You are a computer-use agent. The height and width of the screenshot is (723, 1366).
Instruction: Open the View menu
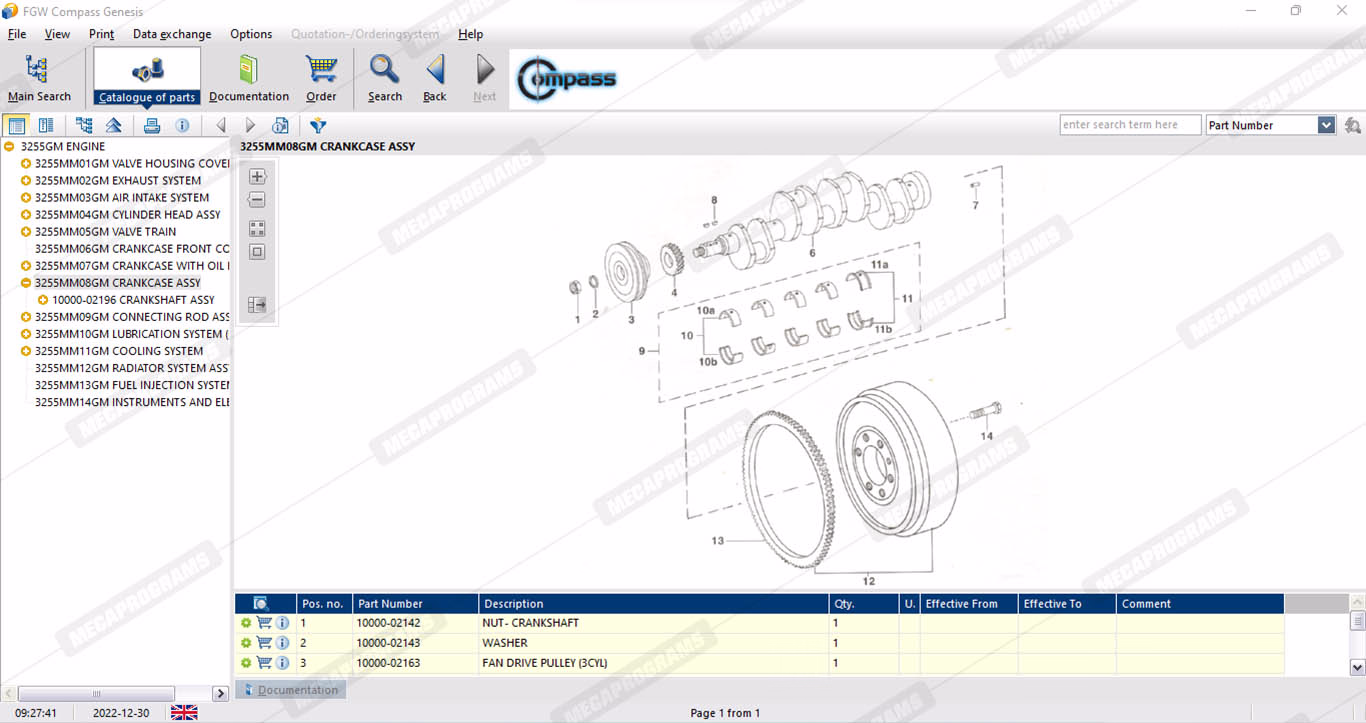point(57,34)
